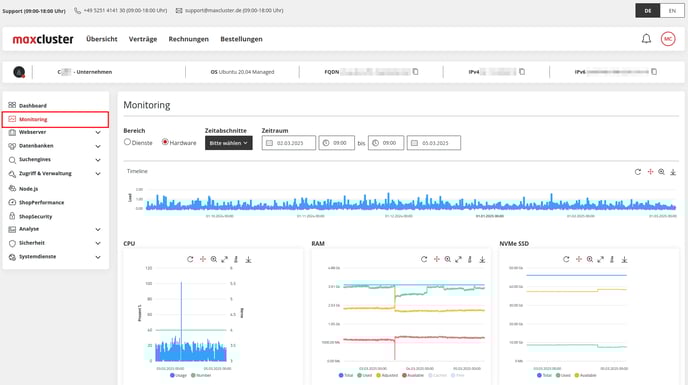Screen dimensions: 688x385
Task: Click the end time field after bis
Action: 386,143
